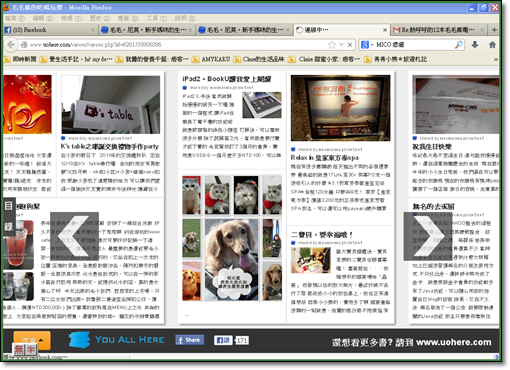Click the orange button in bottom bar
This screenshot has height=370, width=510.
point(32,340)
